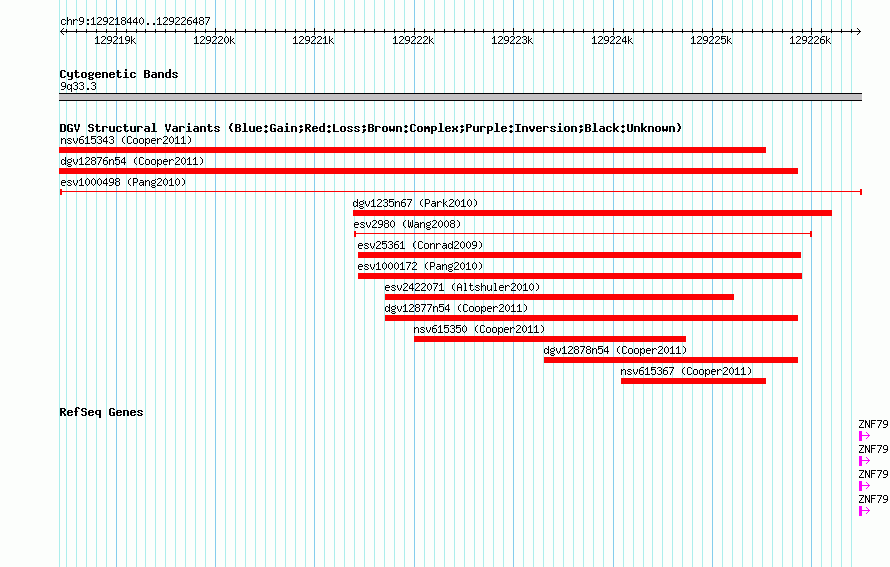Click the nsv615350 (Cooper2011) label
Image resolution: width=890 pixels, height=567 pixels.
(x=479, y=329)
